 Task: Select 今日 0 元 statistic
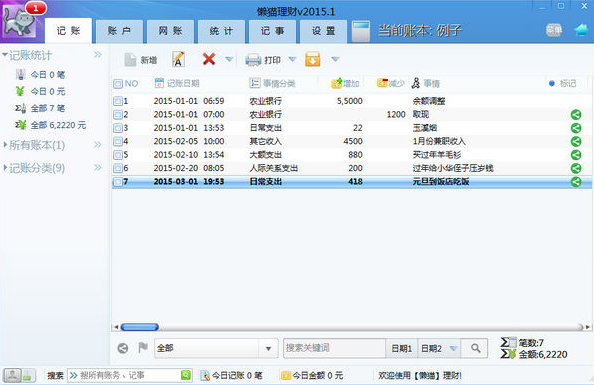click(x=41, y=91)
